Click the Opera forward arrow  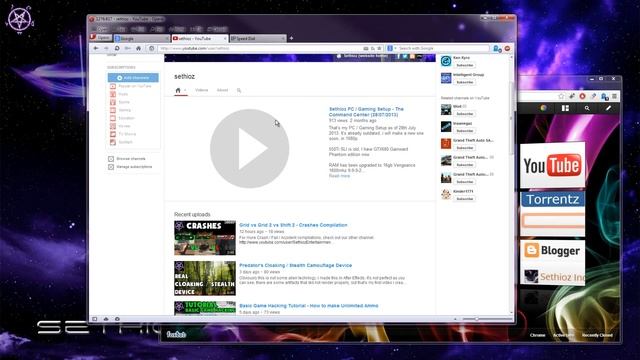pyautogui.click(x=106, y=48)
